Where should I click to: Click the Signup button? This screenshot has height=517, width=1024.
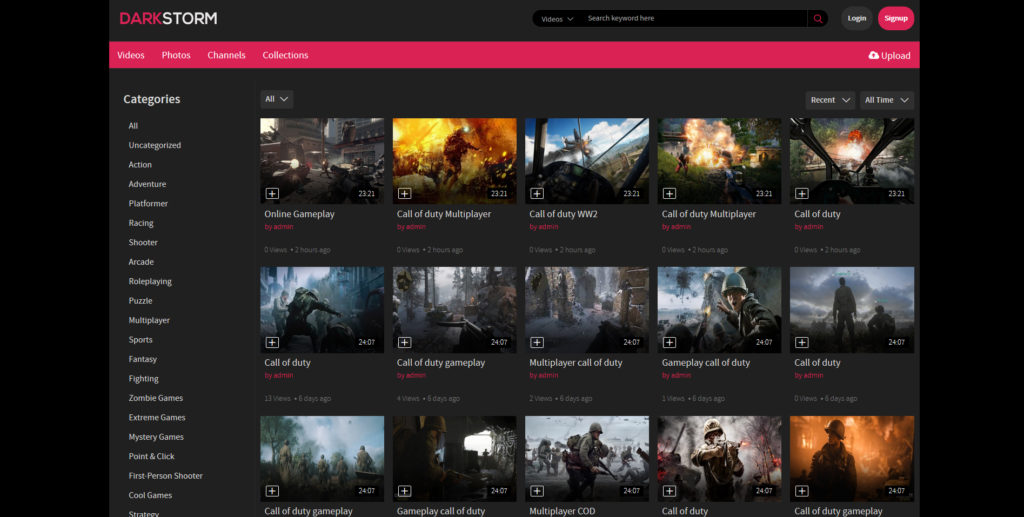click(896, 18)
